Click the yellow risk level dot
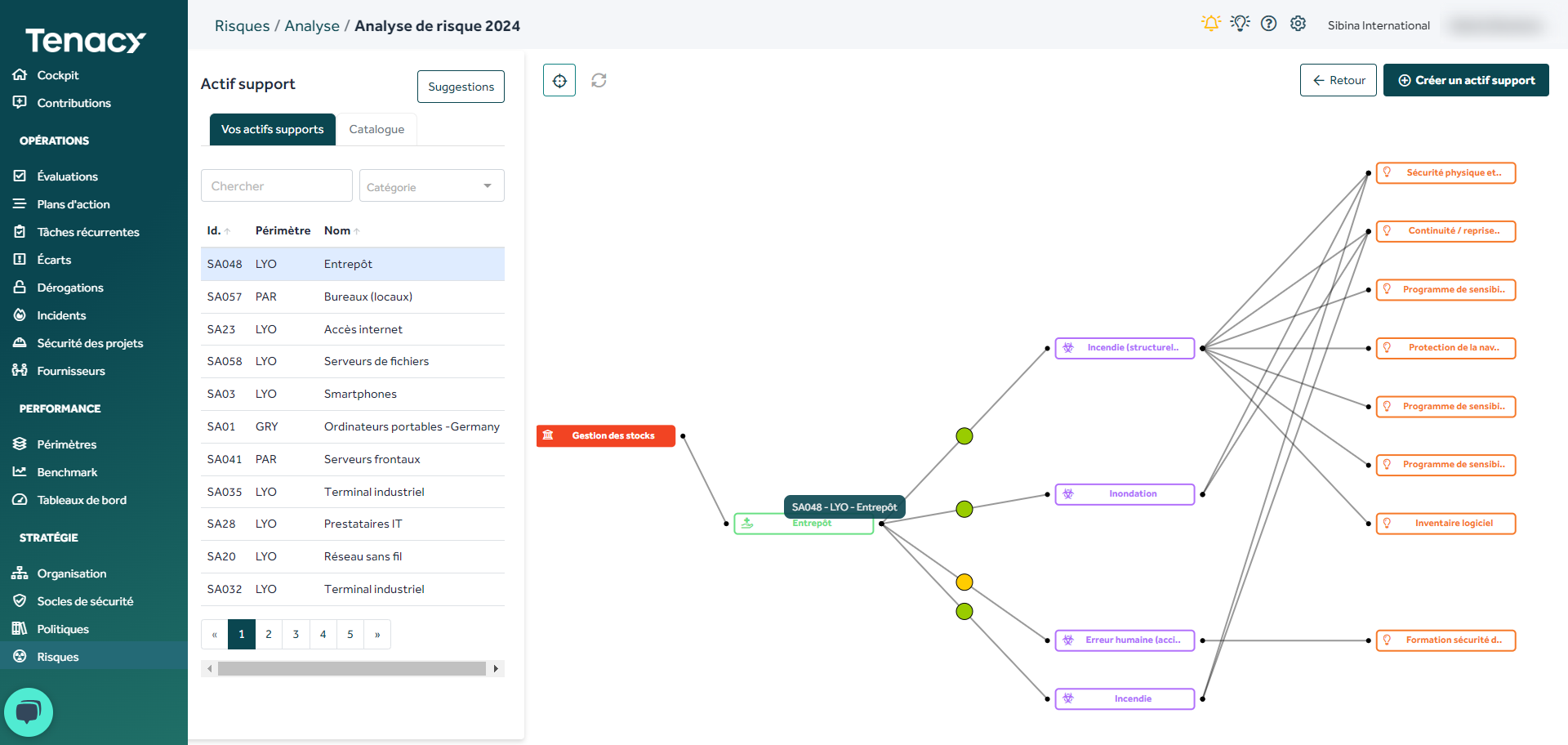The image size is (1568, 745). tap(964, 582)
